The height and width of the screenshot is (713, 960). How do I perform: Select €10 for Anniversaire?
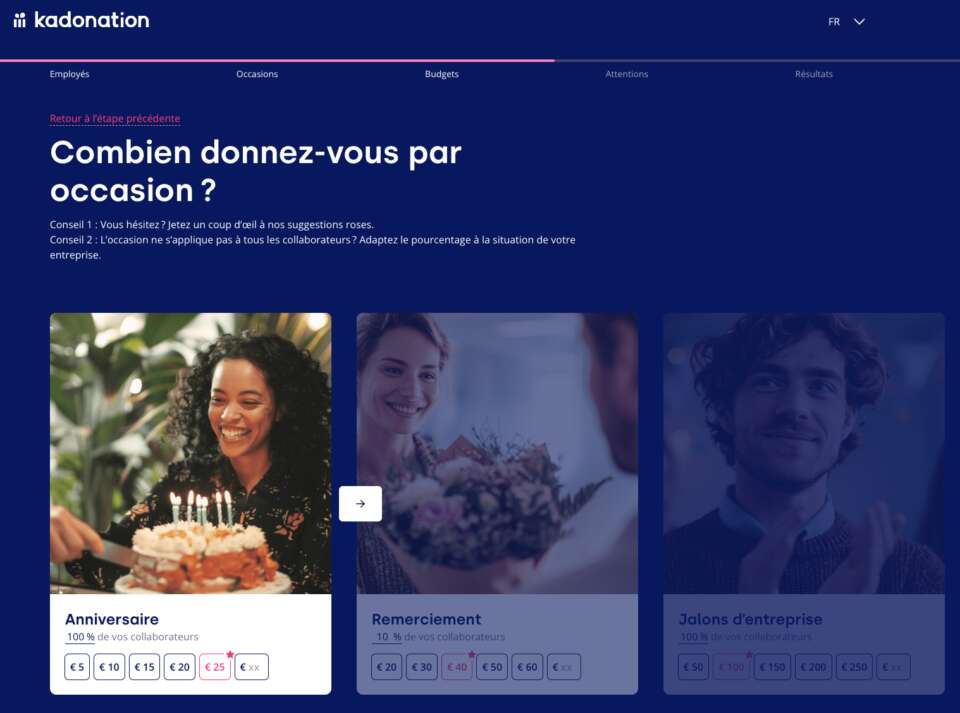coord(109,667)
